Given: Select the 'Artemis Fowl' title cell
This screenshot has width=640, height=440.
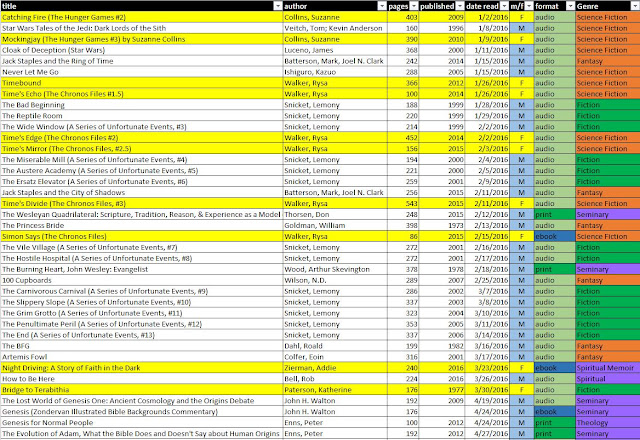Looking at the screenshot, I should click(142, 357).
